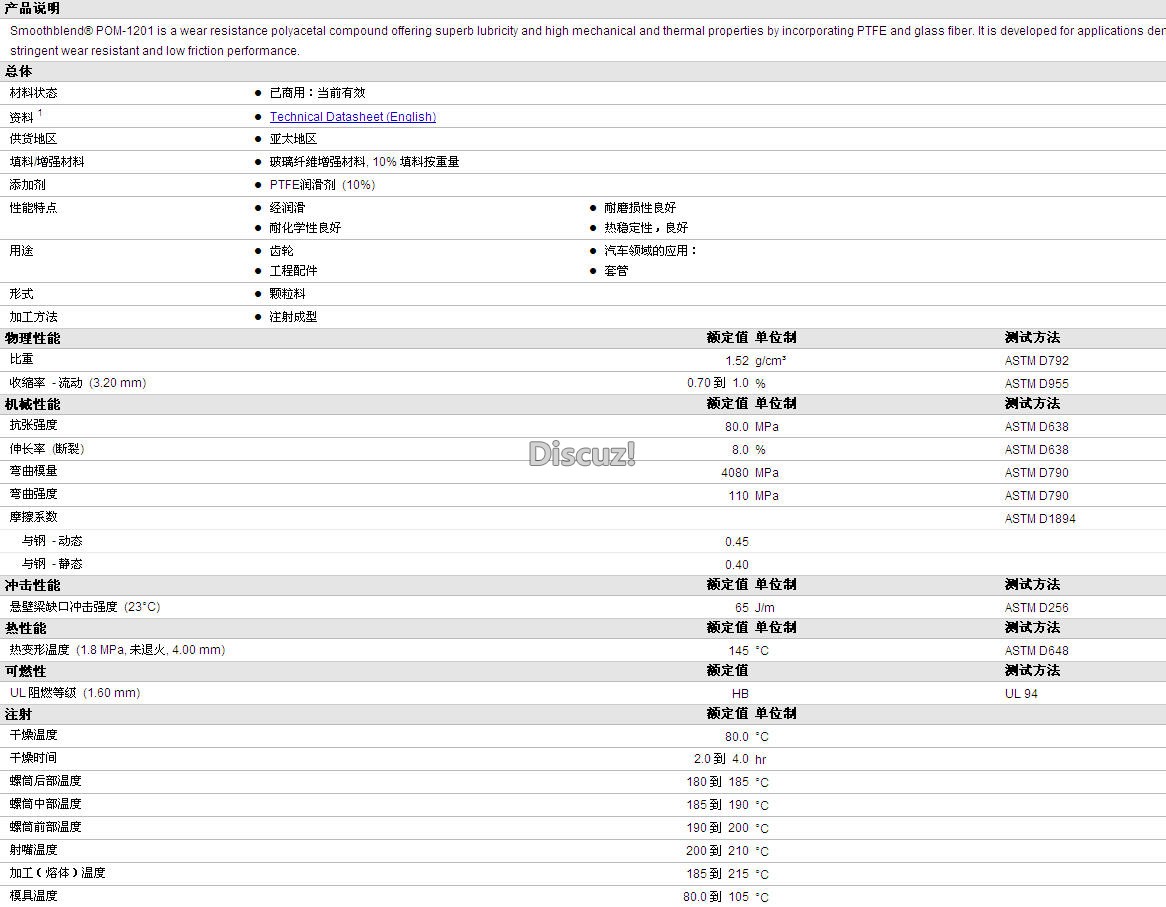Click the 产品说明 section heading
The height and width of the screenshot is (907, 1166).
[32, 8]
